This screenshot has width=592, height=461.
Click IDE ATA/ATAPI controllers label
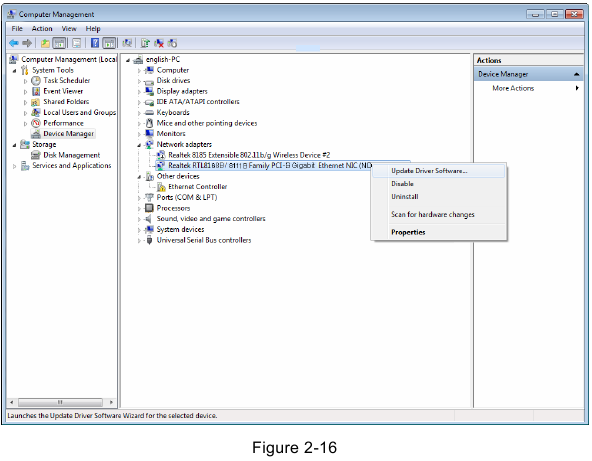coord(198,102)
